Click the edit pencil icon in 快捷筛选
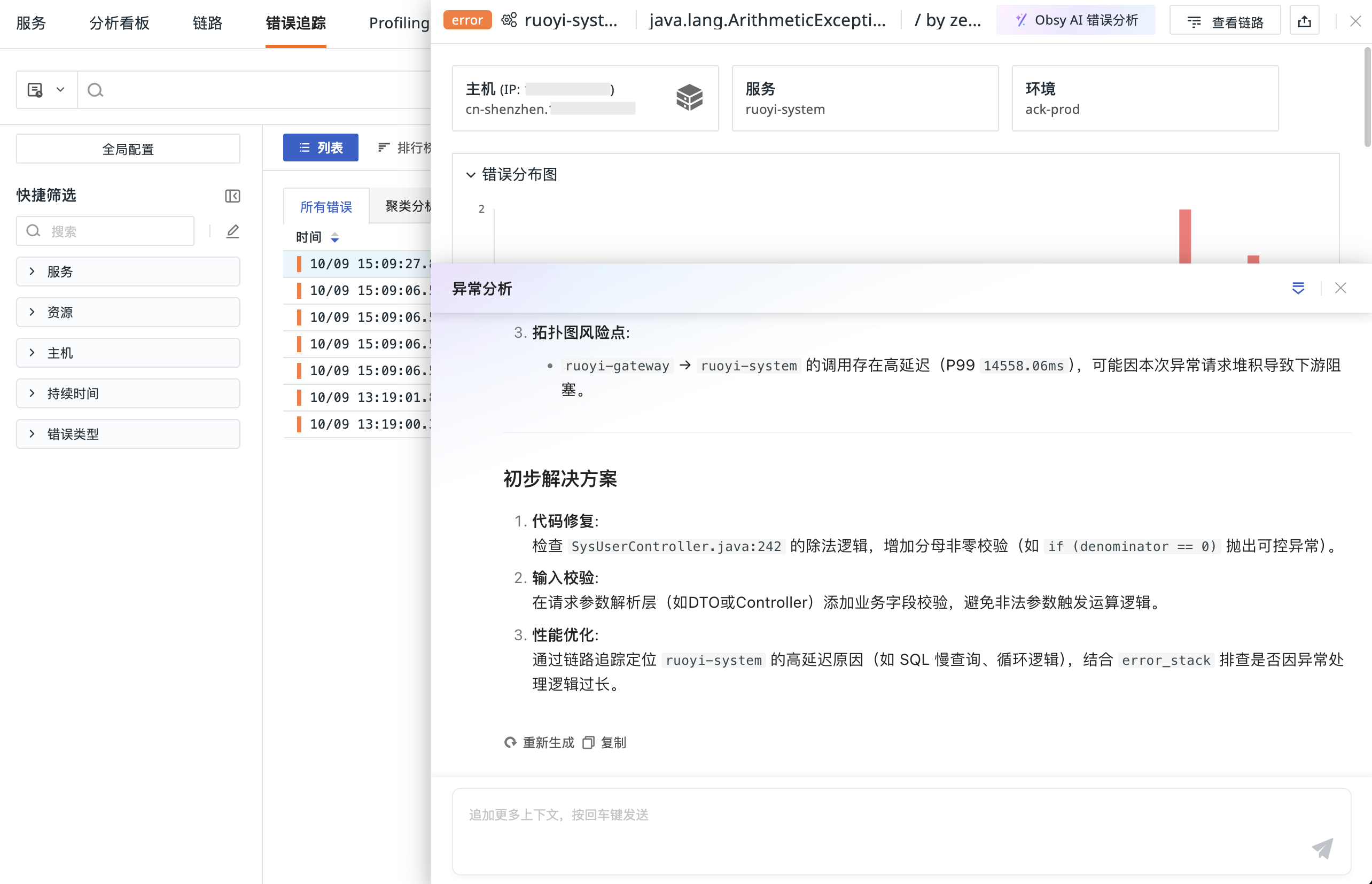This screenshot has height=884, width=1372. coord(232,231)
